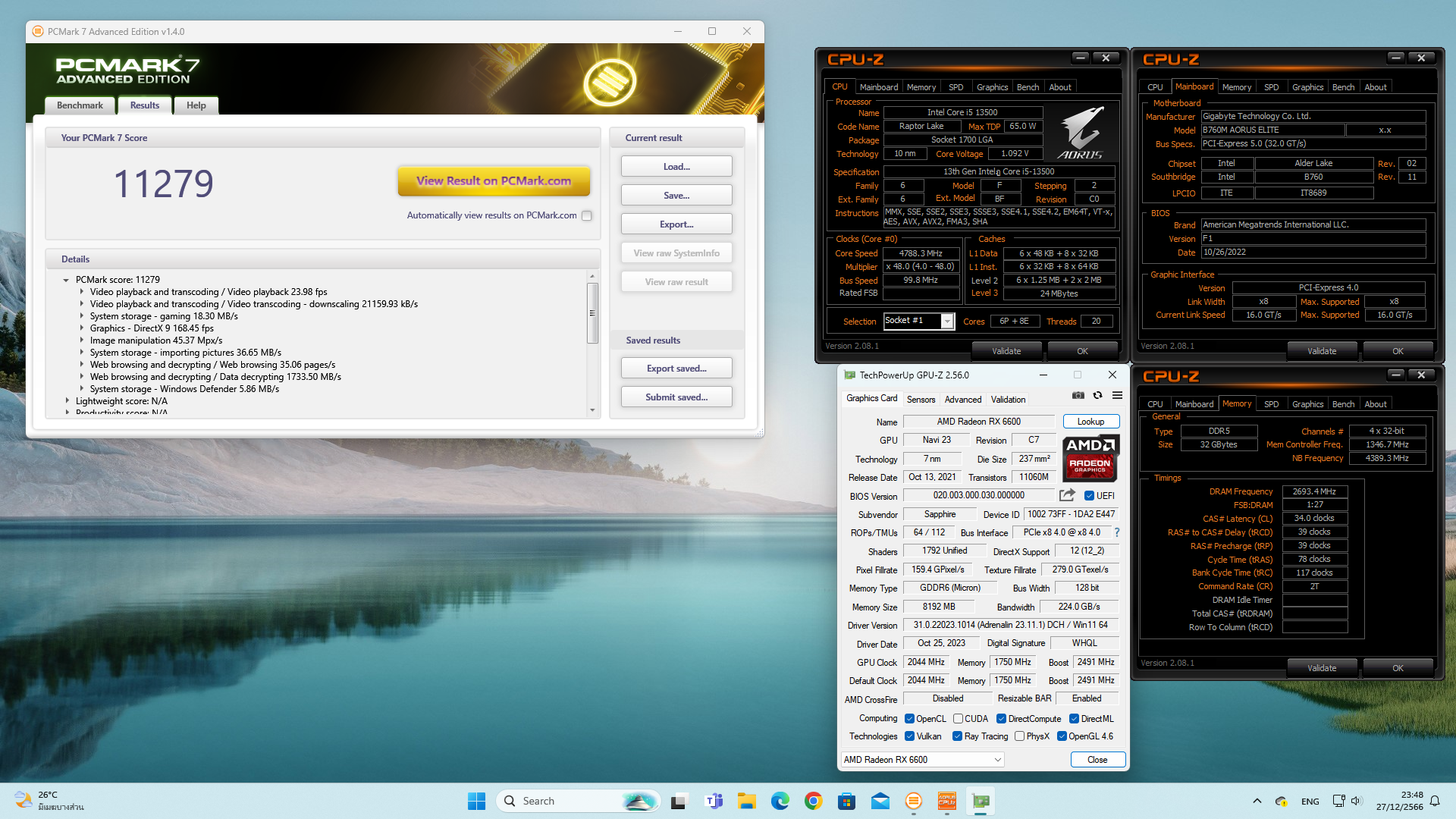Toggle the DirectML checkbox
The height and width of the screenshot is (819, 1456).
[1074, 719]
